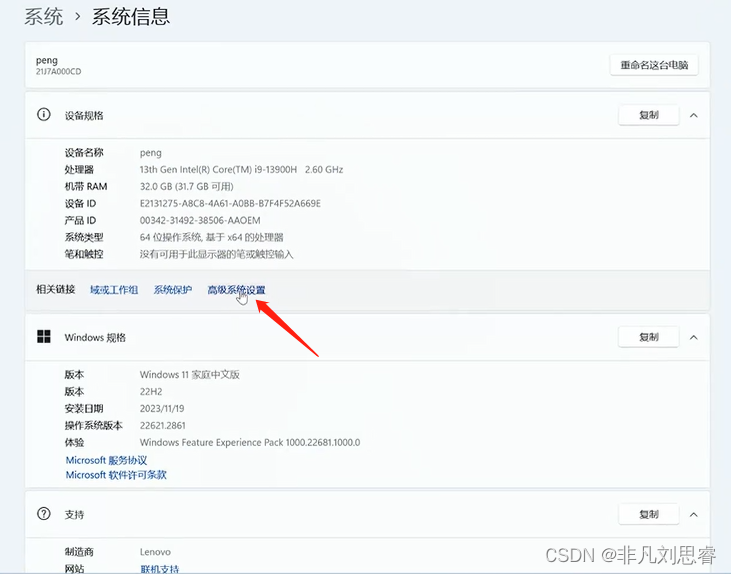Go back to 系统 in breadcrumb
Image resolution: width=731 pixels, height=574 pixels.
[44, 17]
